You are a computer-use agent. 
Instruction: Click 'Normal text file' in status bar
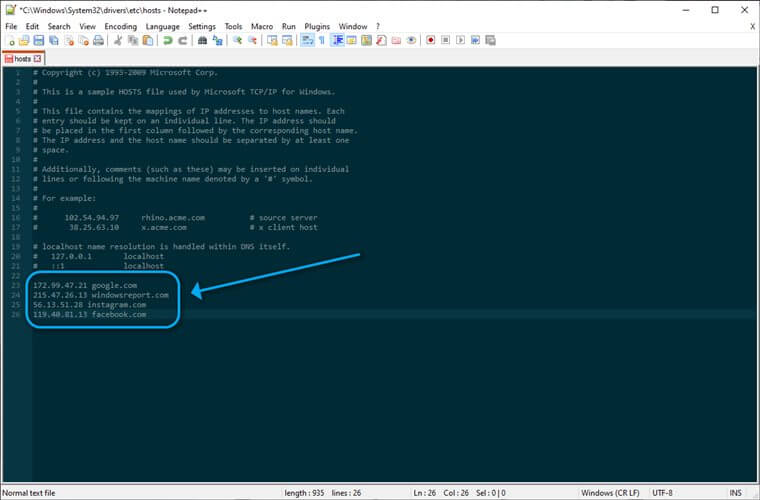[29, 493]
